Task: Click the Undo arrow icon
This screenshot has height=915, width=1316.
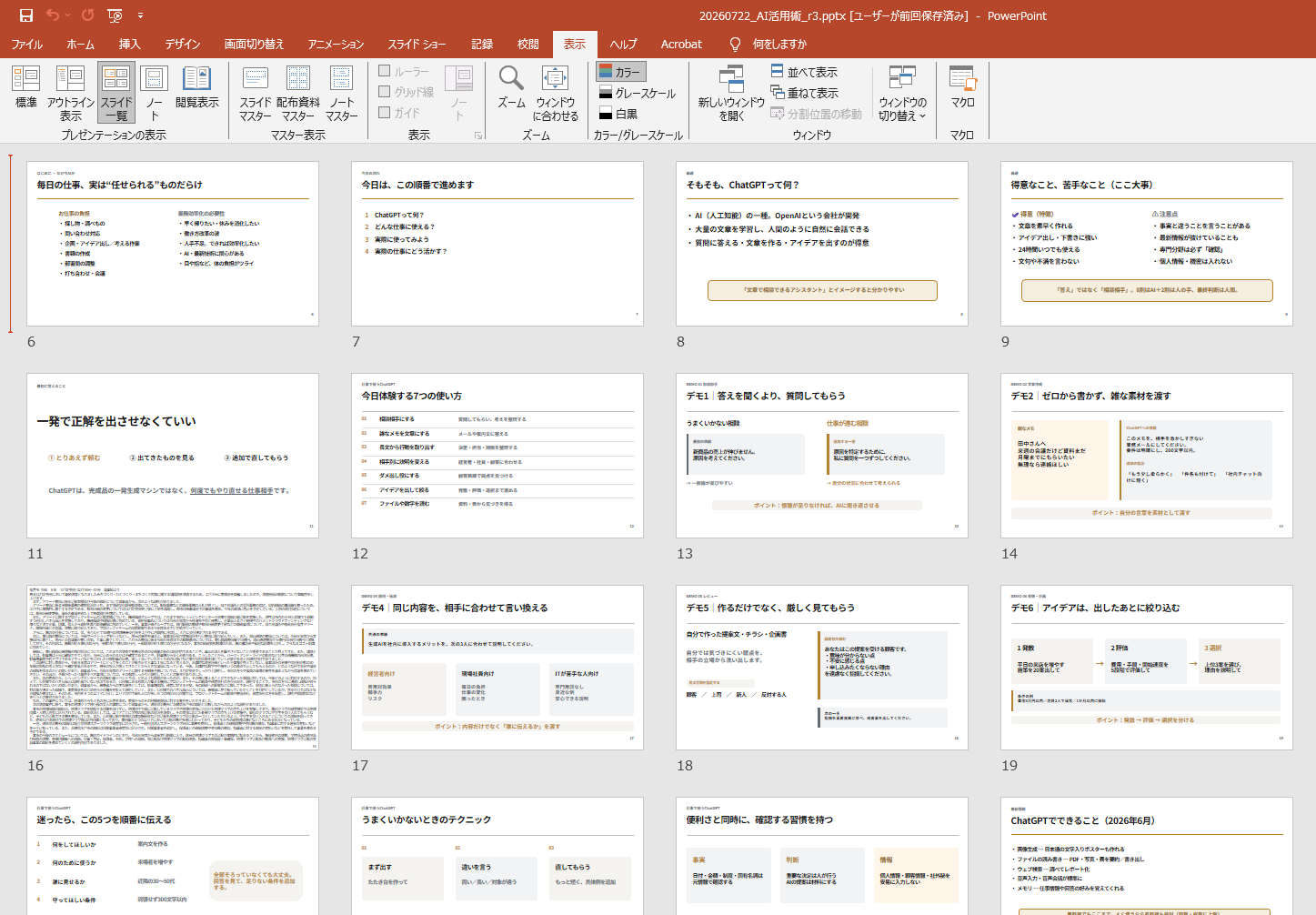Action: point(53,15)
